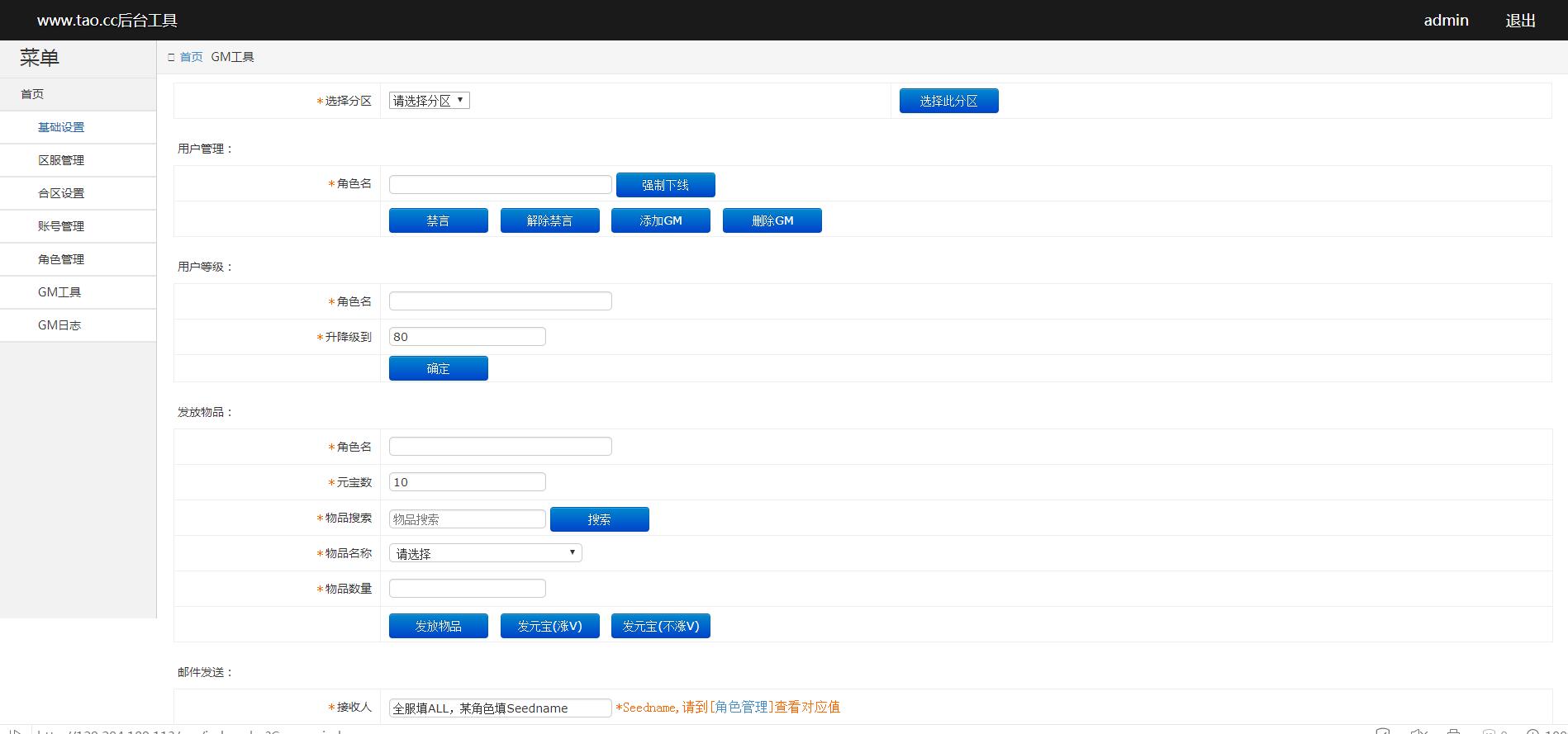Click 退出 to log out

[1520, 21]
